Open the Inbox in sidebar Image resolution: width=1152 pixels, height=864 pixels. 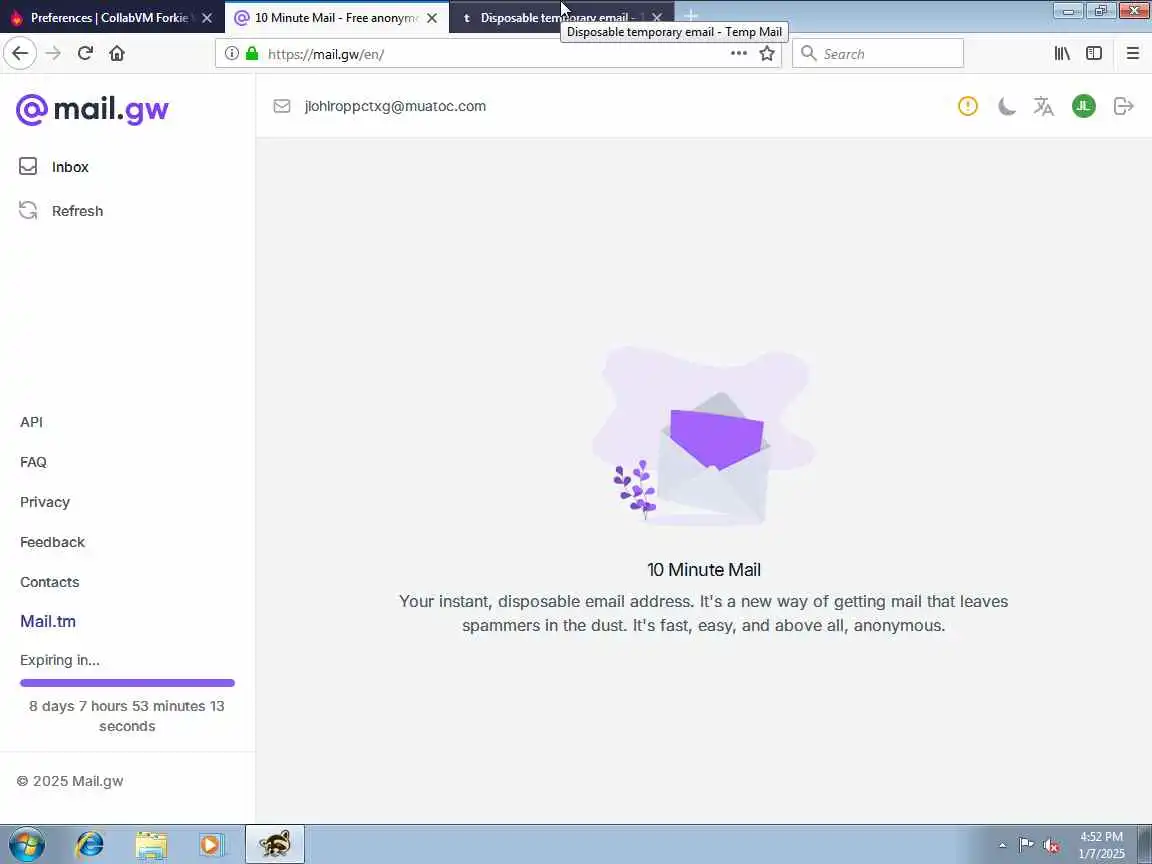coord(70,168)
